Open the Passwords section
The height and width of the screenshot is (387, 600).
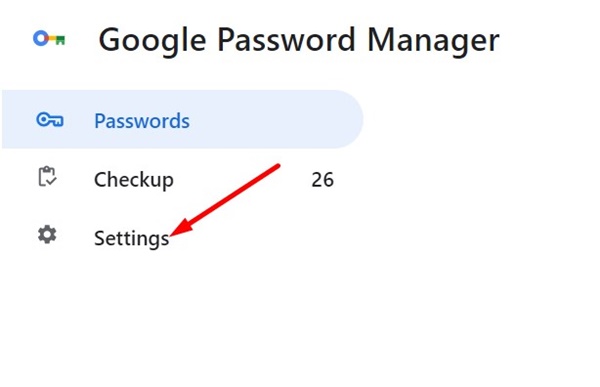pos(142,121)
